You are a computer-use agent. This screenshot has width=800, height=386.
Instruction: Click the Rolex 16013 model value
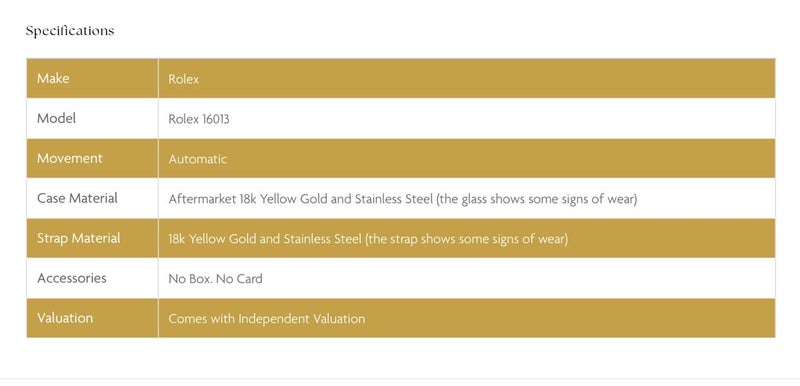click(199, 119)
